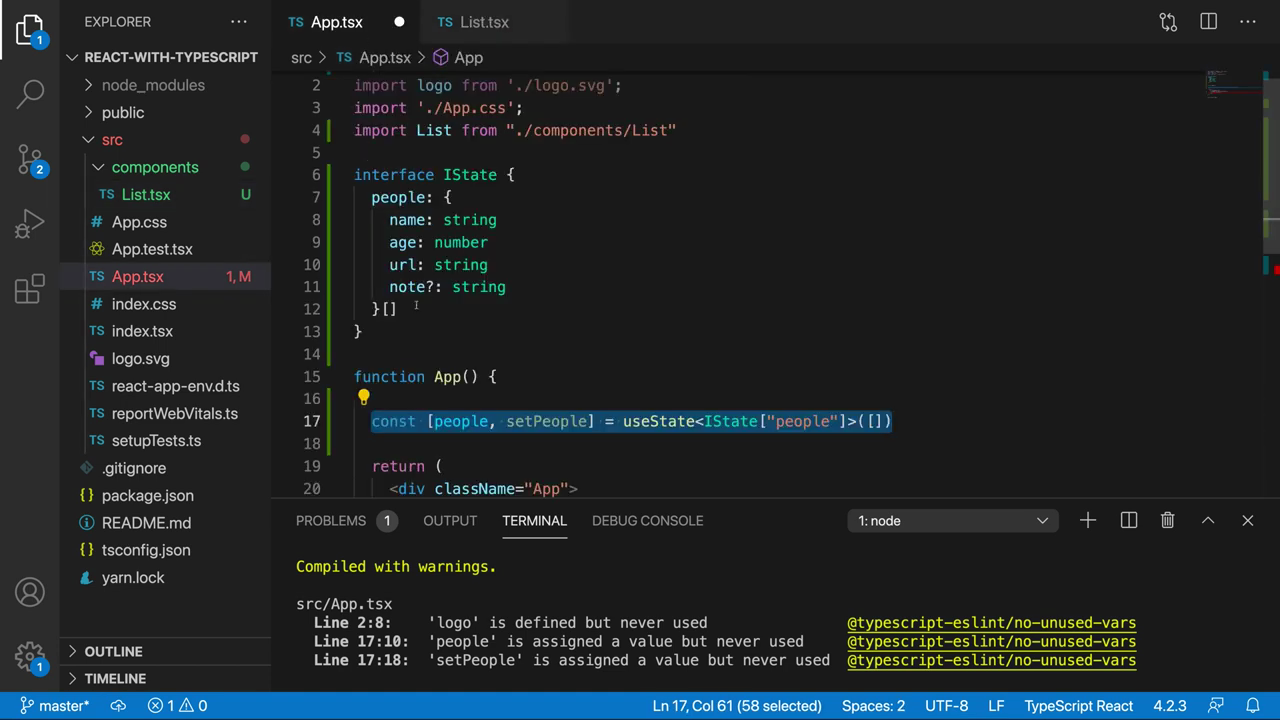
Task: Open the Search view in the activity bar
Action: [x=30, y=93]
